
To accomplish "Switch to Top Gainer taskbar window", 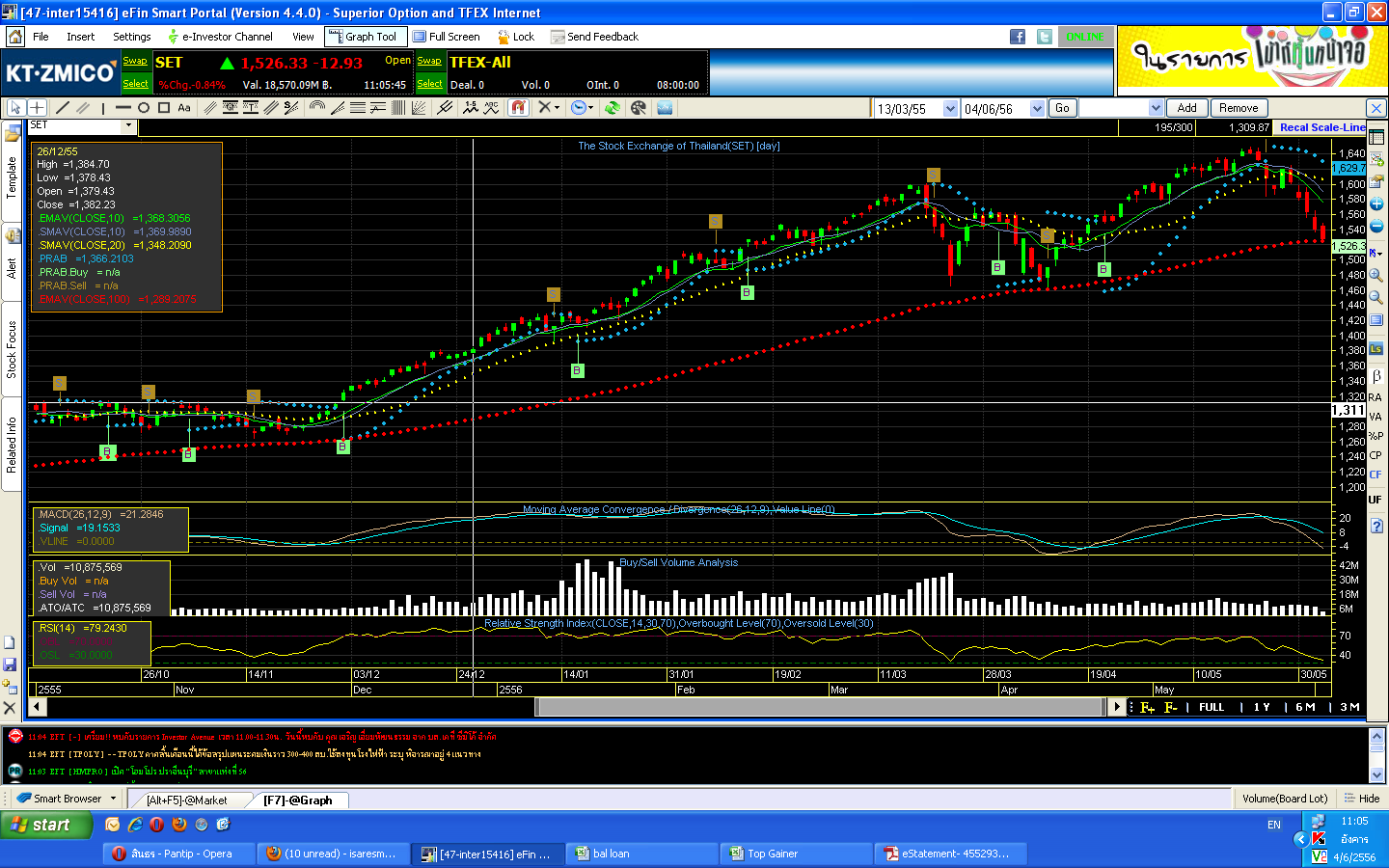I will (796, 854).
